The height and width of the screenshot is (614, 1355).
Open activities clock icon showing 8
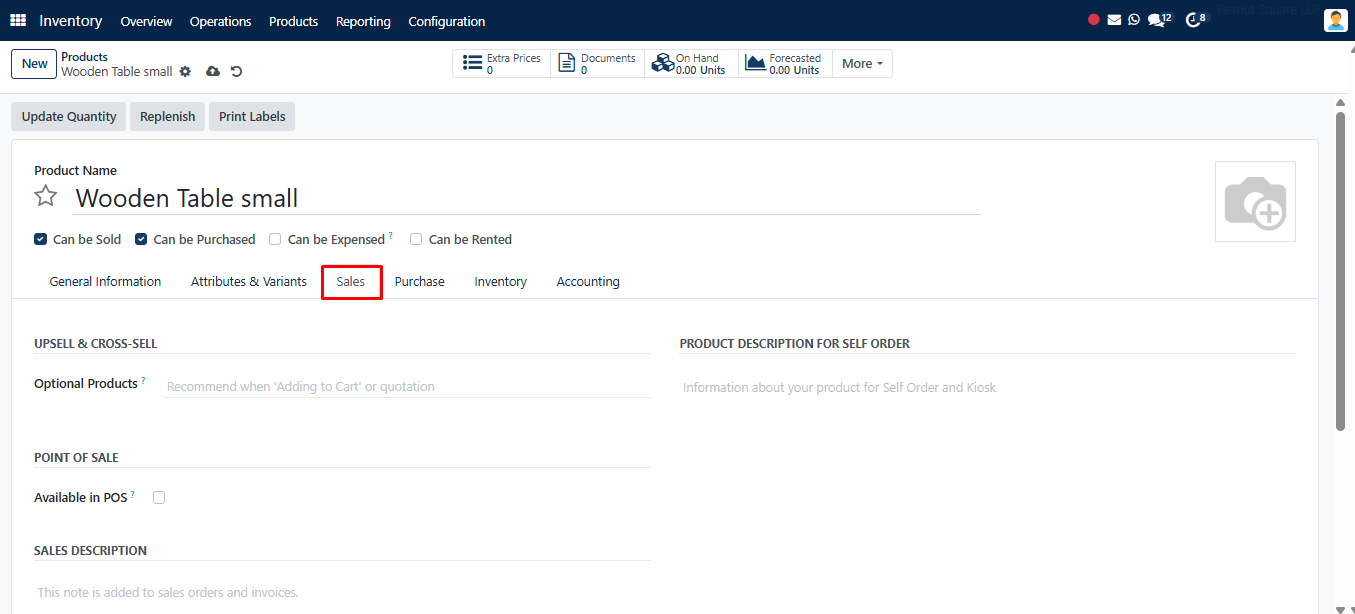tap(1196, 20)
